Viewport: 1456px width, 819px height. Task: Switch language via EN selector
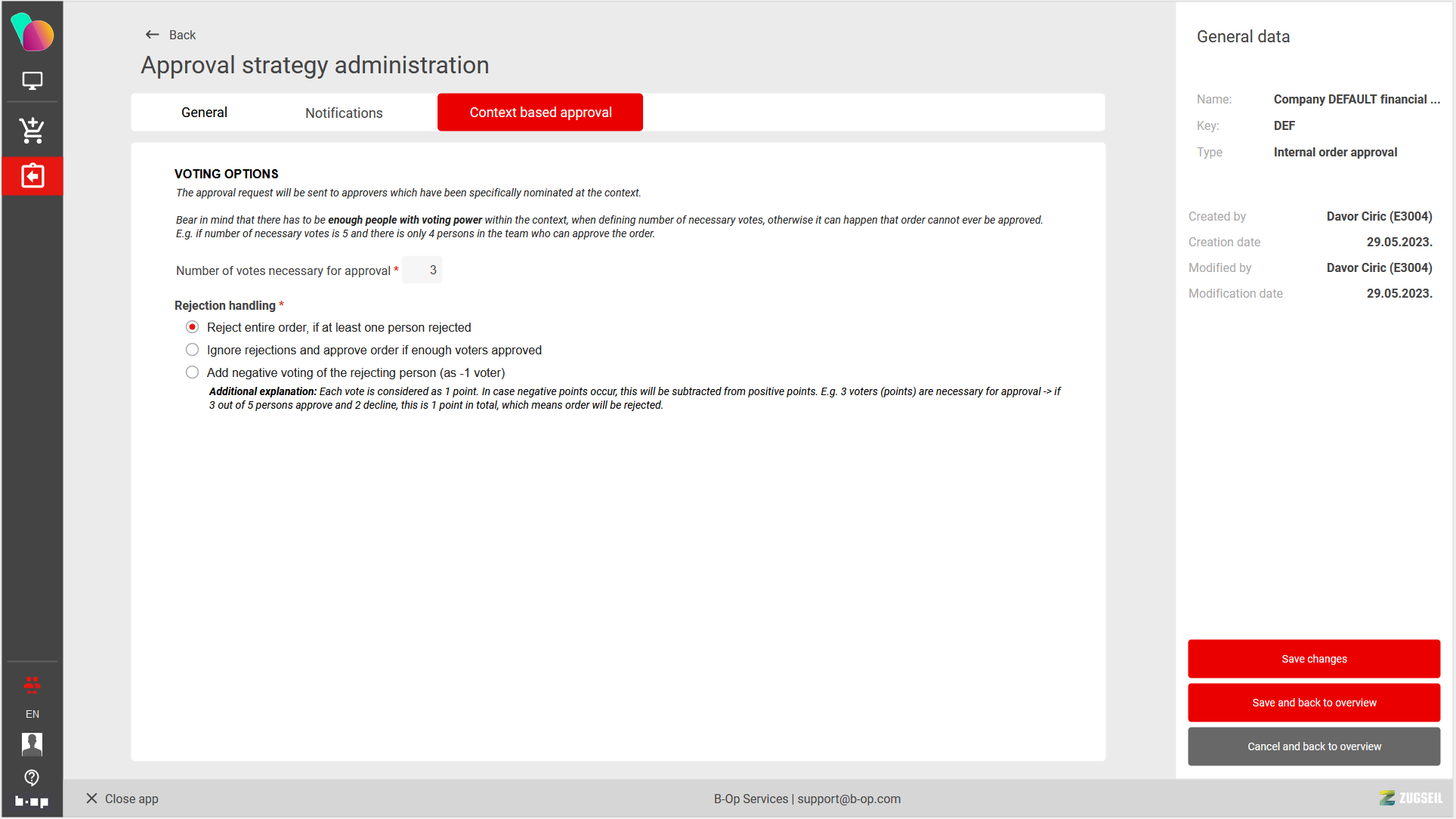click(x=32, y=714)
